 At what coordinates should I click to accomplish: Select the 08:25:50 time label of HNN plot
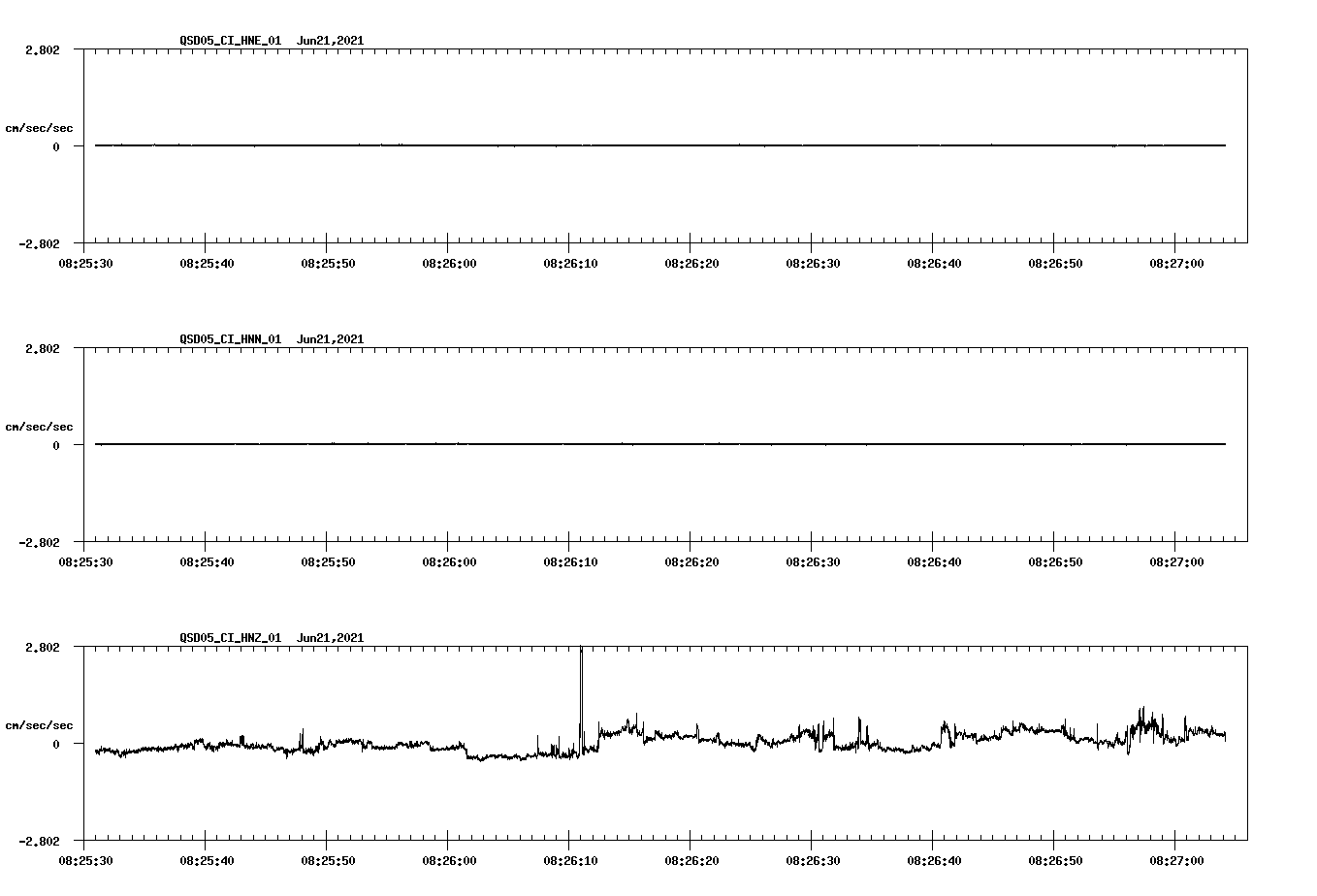[x=327, y=562]
